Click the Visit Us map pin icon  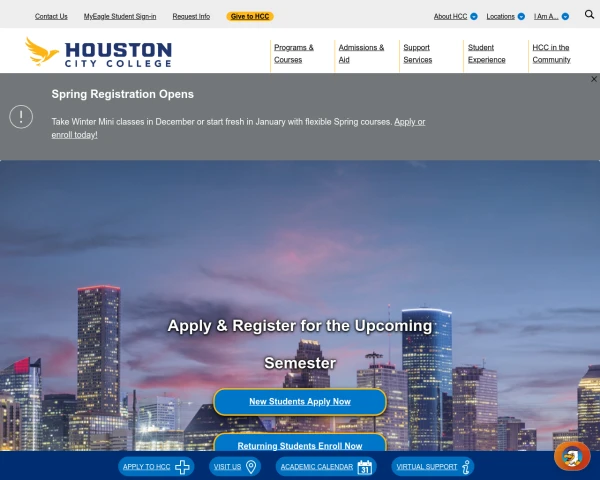251,467
